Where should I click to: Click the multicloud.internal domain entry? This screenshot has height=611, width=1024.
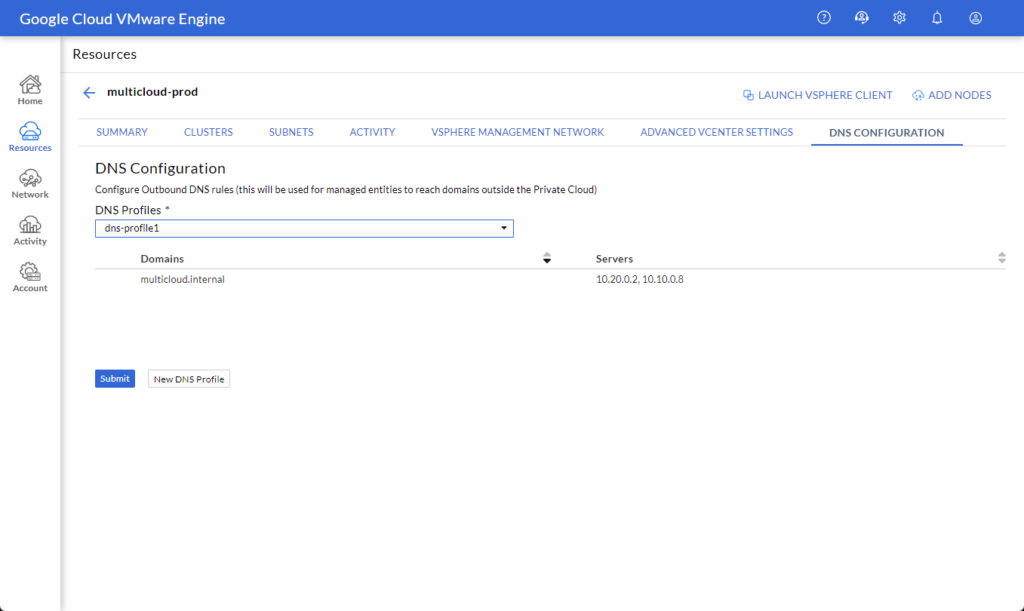(182, 279)
